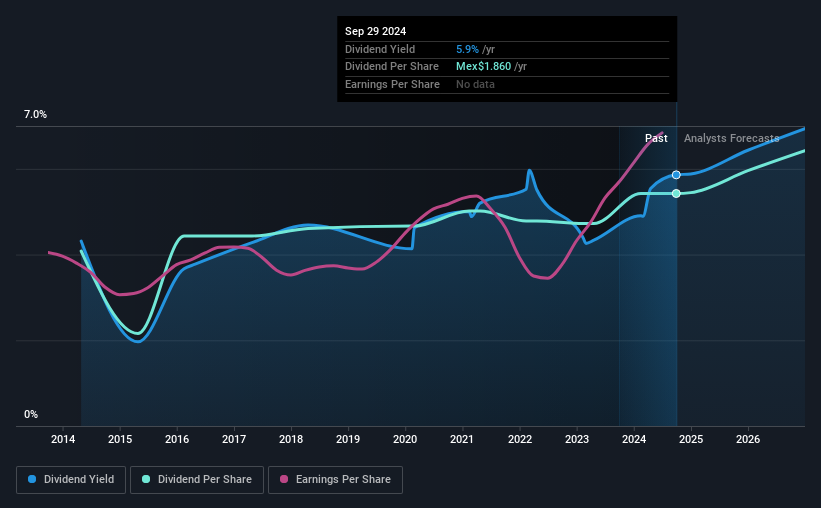Click the teal Dividend Per Share marker dot on the chart
821x508 pixels.
pos(676,194)
